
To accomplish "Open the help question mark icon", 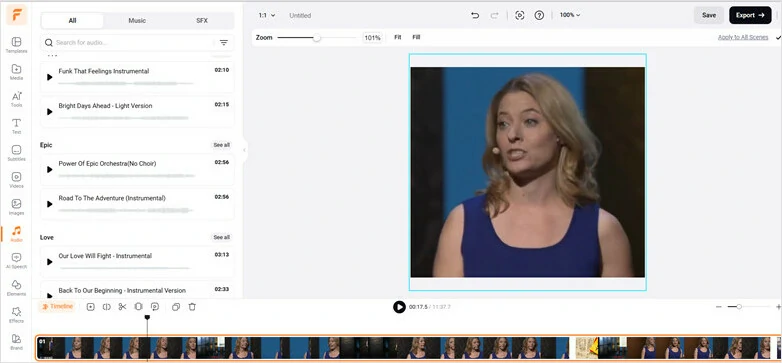I will (x=539, y=15).
